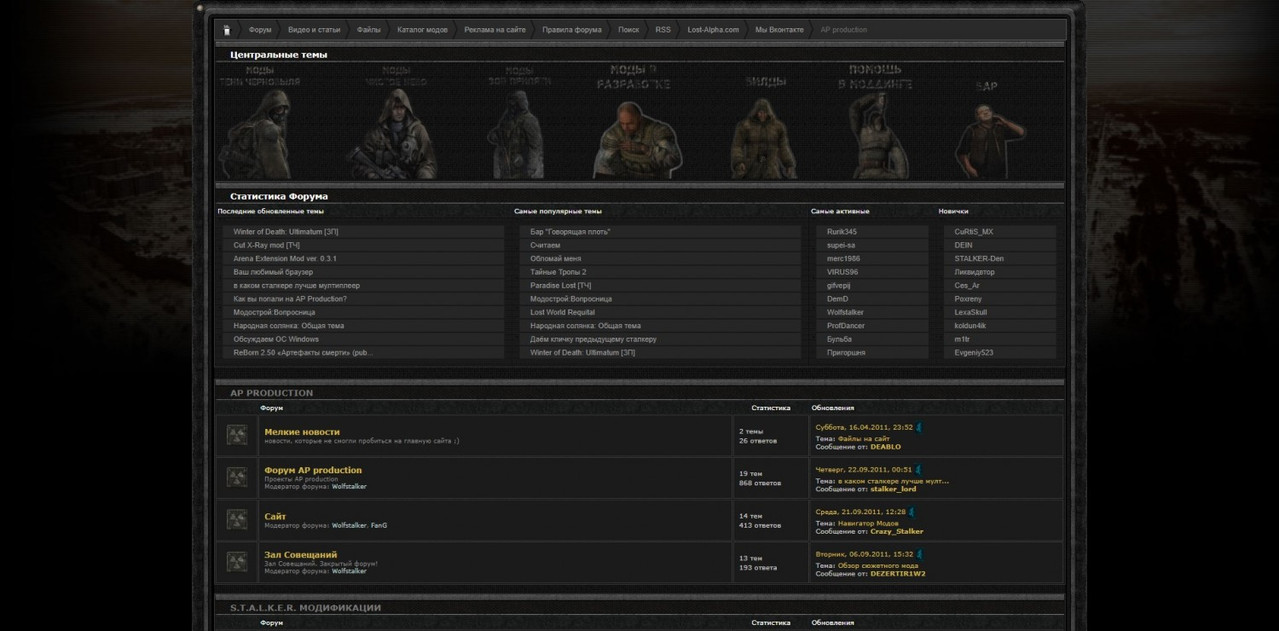
Task: Open Мы Вконтакте link
Action: click(779, 30)
